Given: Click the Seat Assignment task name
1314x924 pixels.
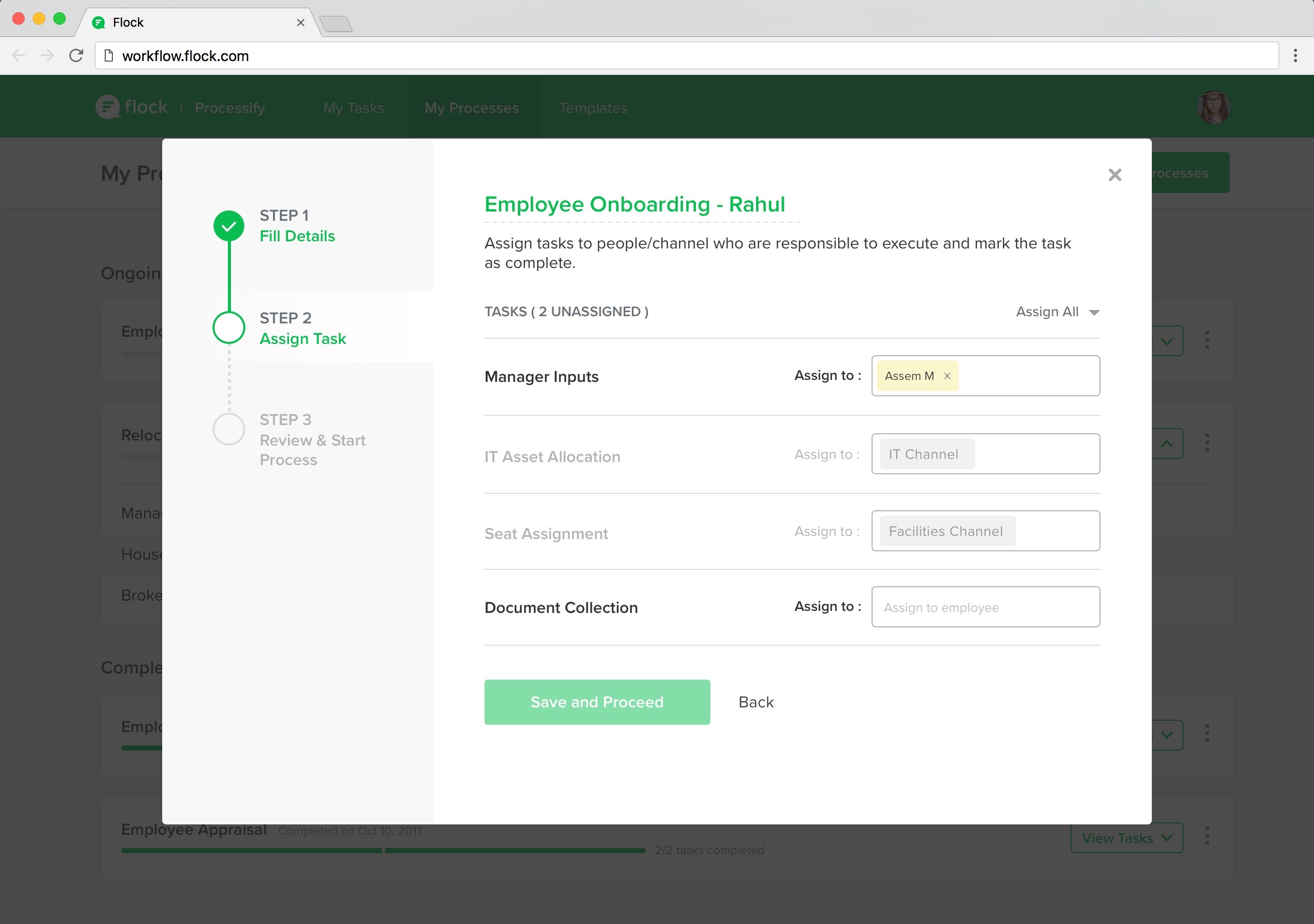Looking at the screenshot, I should point(546,533).
